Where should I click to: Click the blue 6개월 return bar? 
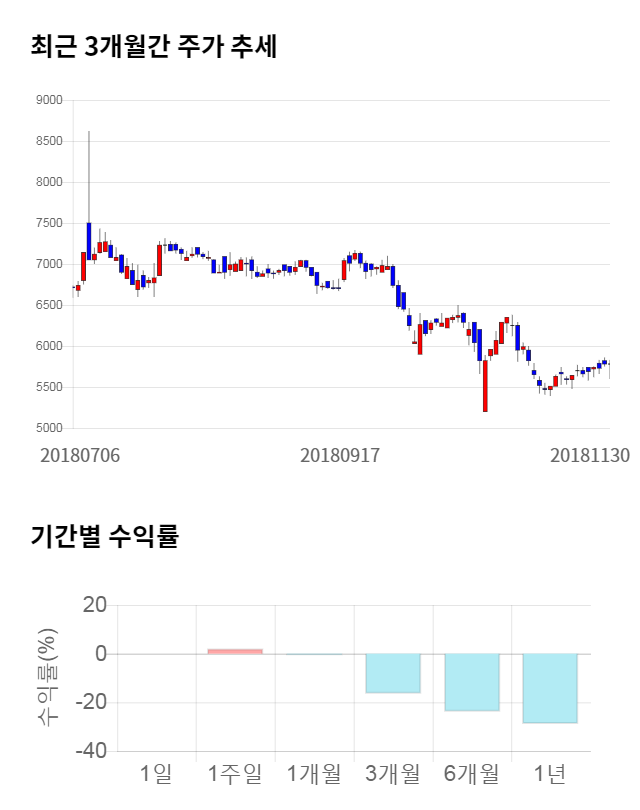pyautogui.click(x=472, y=682)
